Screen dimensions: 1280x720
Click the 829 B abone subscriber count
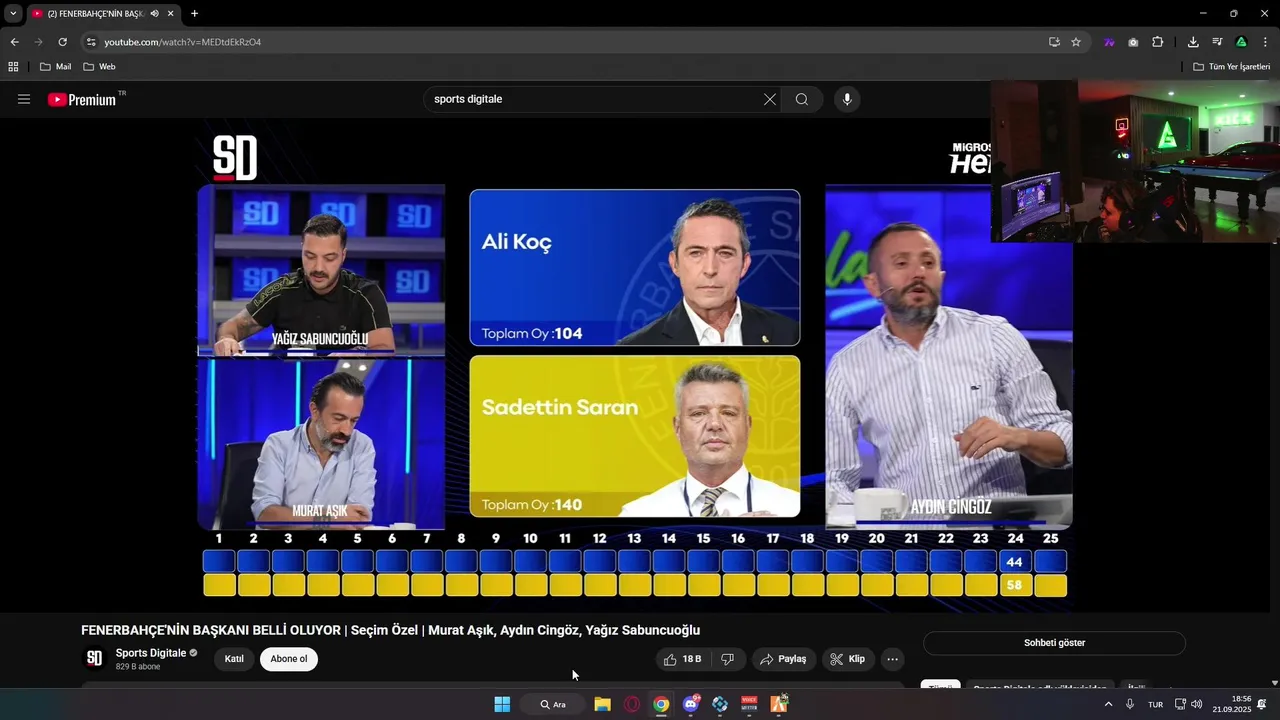[138, 667]
